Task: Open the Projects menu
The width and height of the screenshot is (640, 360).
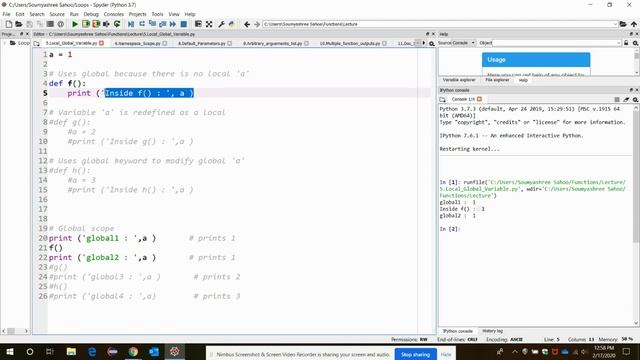Action: tap(138, 14)
